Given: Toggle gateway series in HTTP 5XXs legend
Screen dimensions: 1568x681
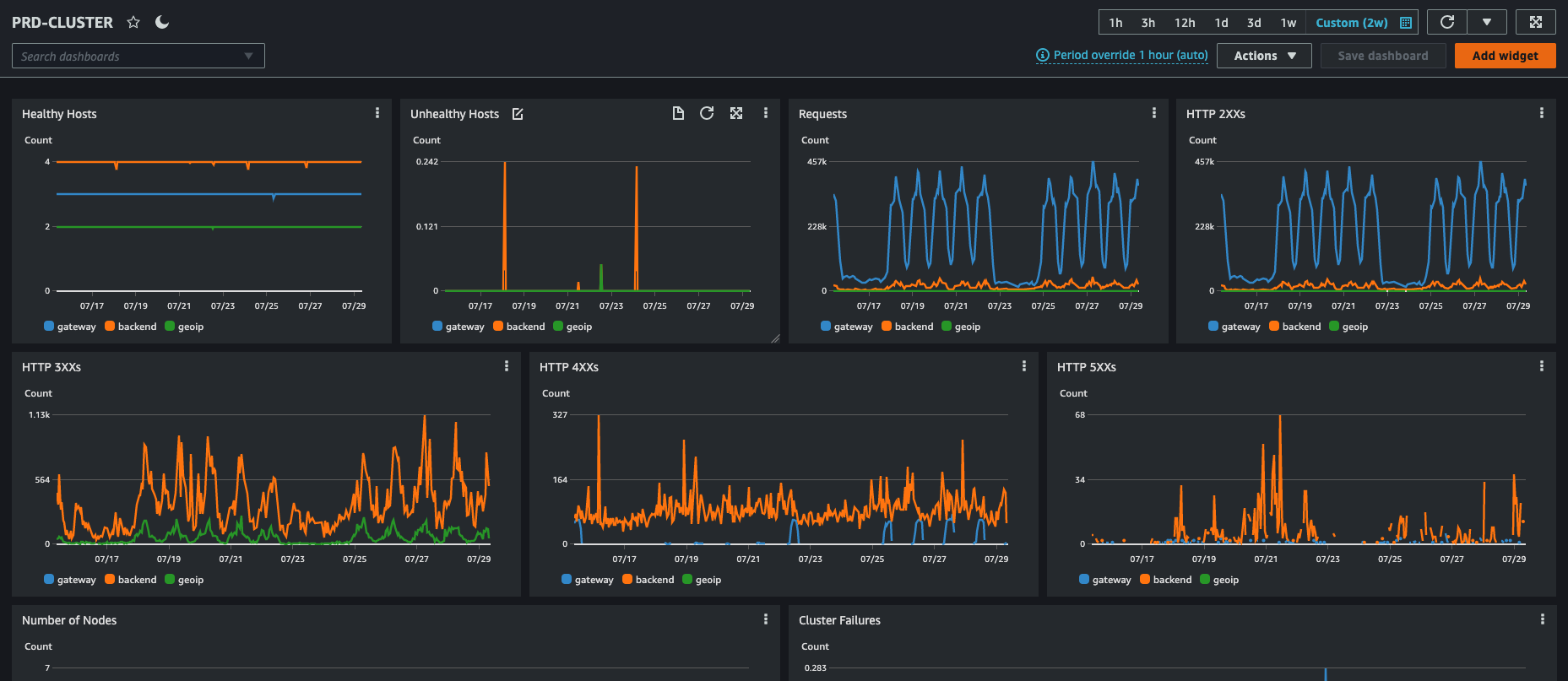Looking at the screenshot, I should [1105, 580].
